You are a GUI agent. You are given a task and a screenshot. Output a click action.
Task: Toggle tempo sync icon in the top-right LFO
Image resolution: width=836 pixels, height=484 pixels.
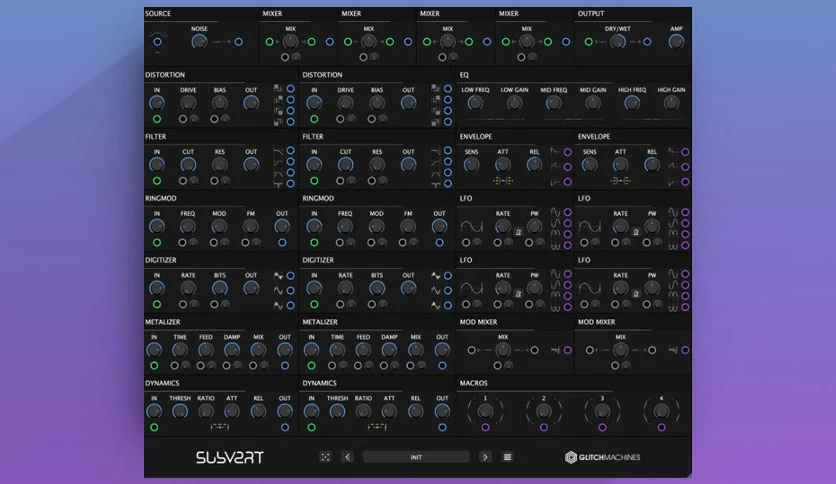636,232
